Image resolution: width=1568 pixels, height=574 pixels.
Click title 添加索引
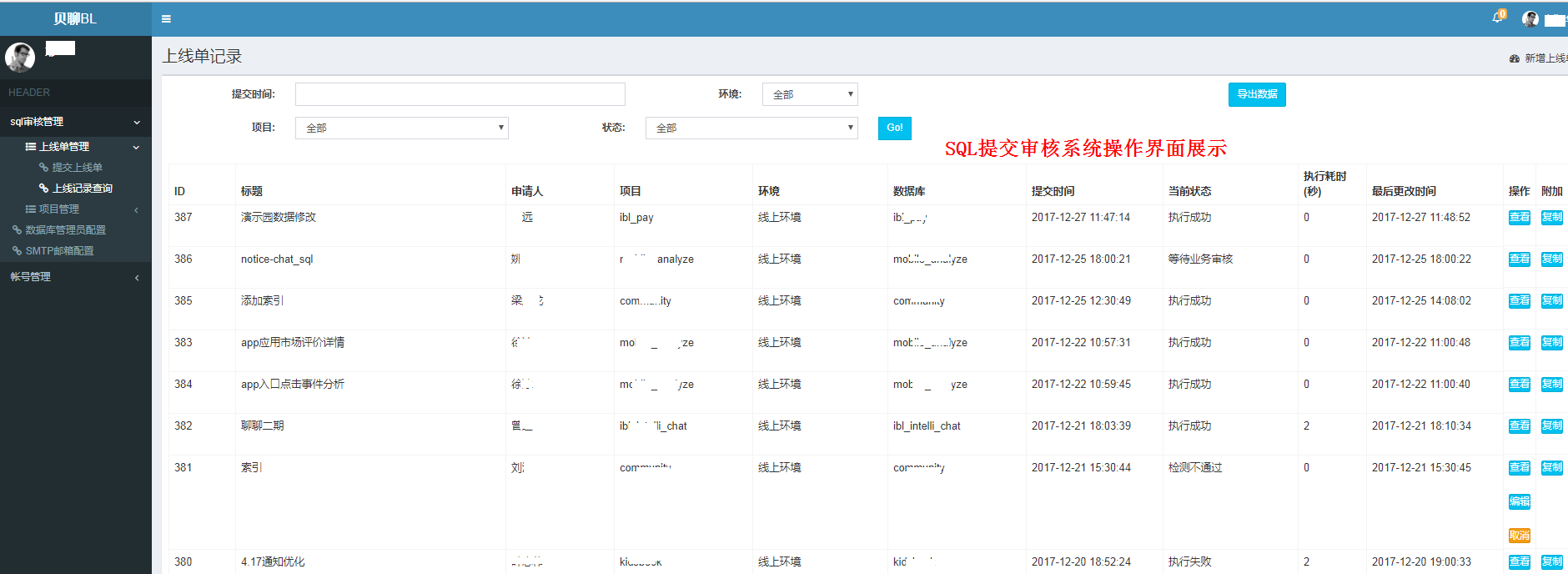(x=262, y=300)
